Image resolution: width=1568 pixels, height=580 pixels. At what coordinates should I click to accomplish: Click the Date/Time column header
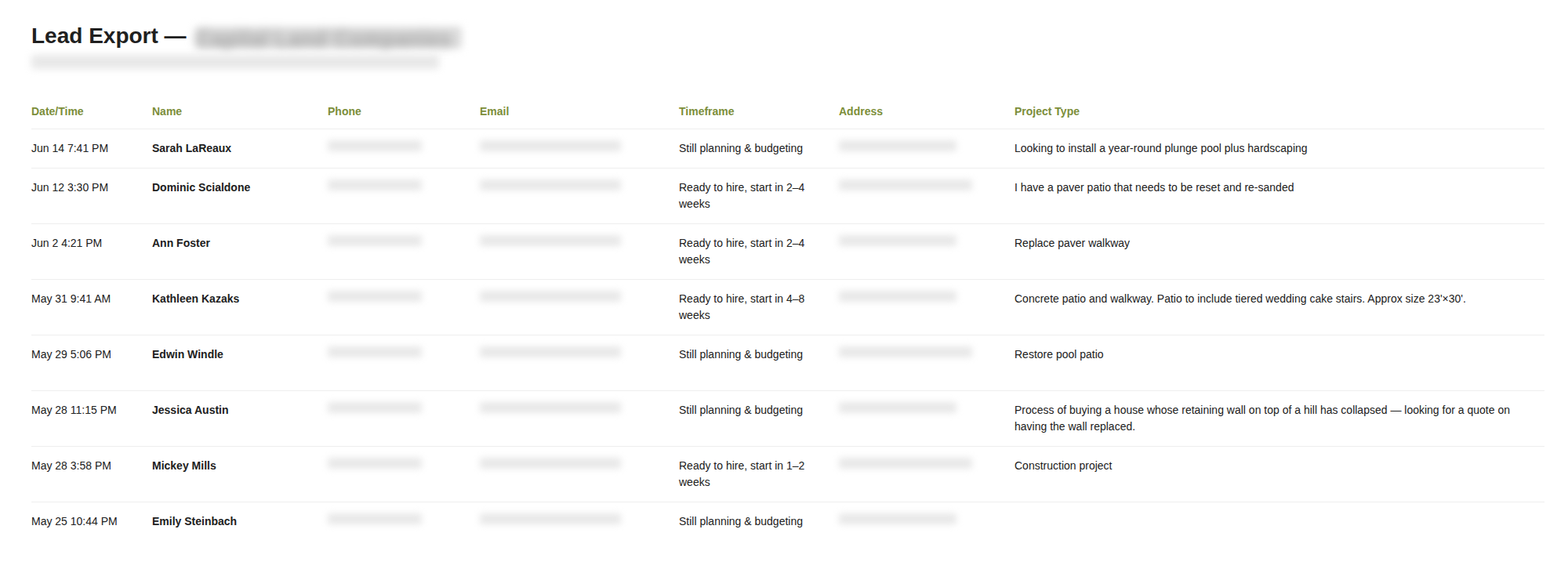click(57, 111)
